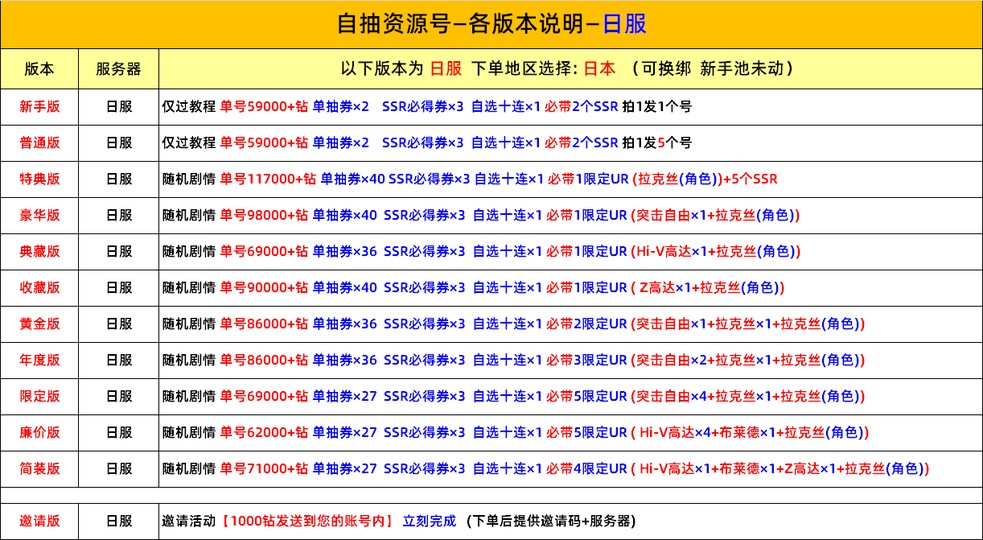Select the 年度版 version cell

(x=39, y=360)
